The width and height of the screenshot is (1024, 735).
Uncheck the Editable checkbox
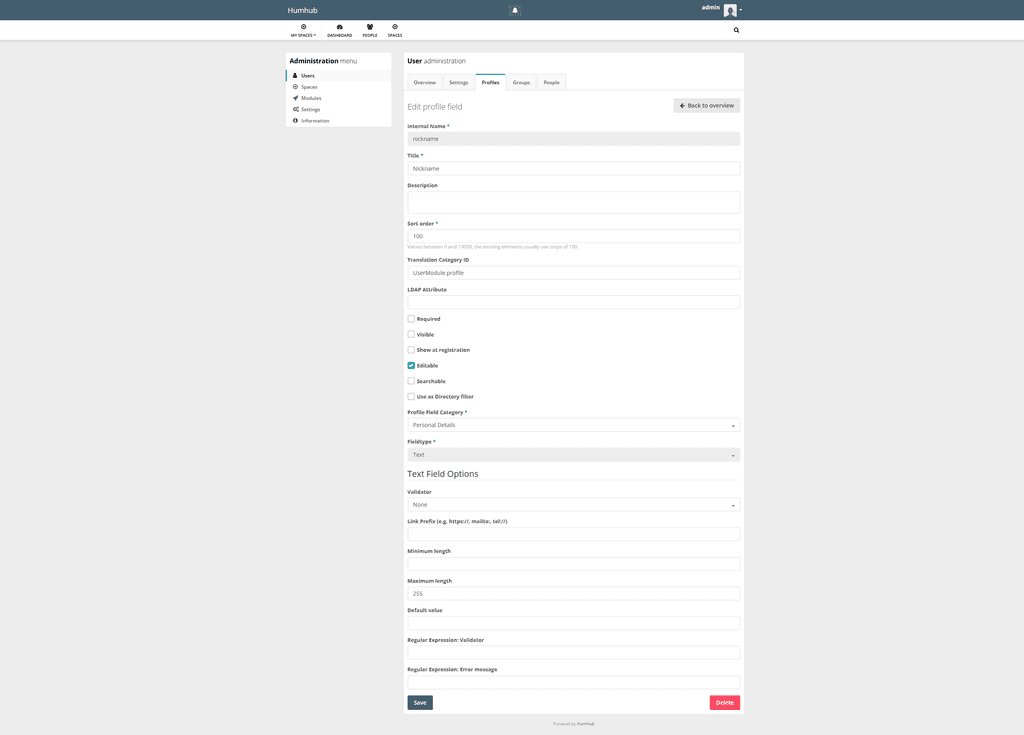tap(410, 365)
